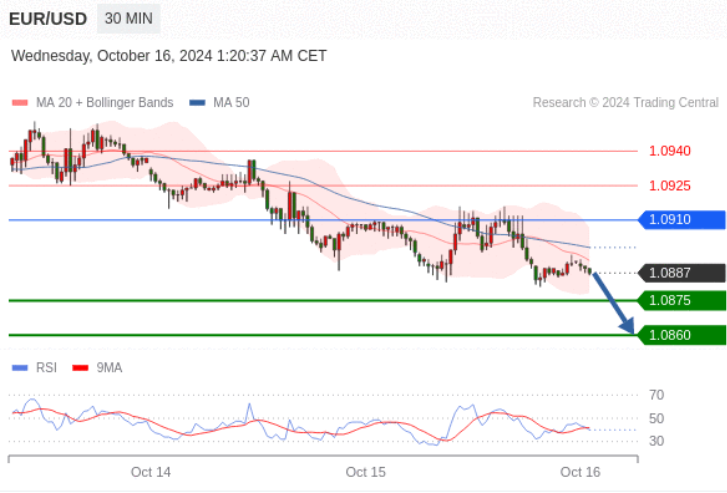Click the Oct 15 date axis label
Image resolution: width=727 pixels, height=493 pixels.
point(365,471)
